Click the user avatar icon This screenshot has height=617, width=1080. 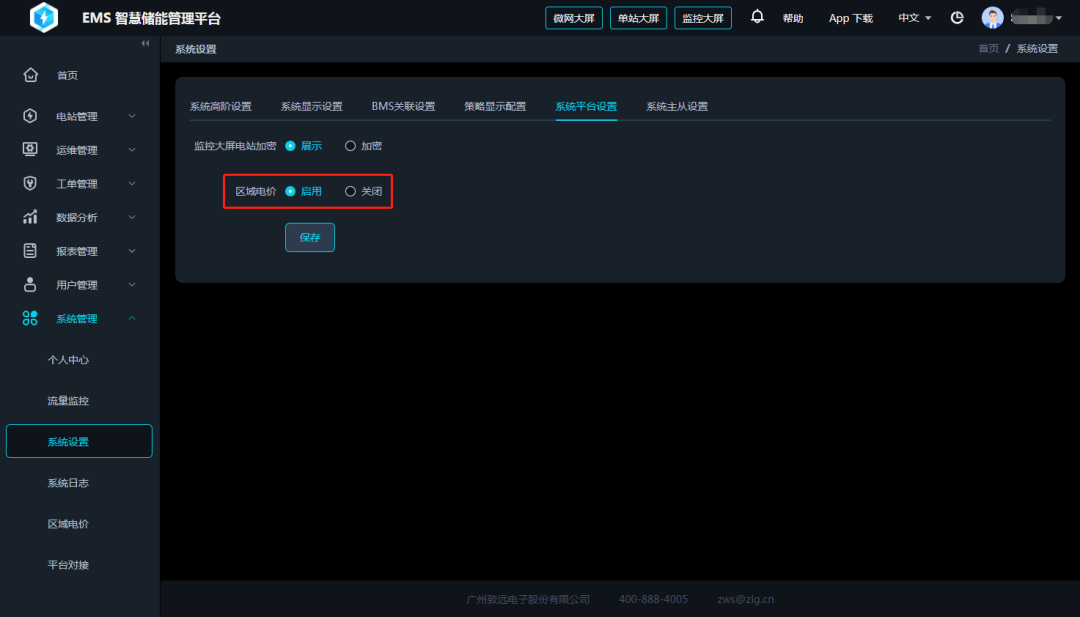click(992, 18)
